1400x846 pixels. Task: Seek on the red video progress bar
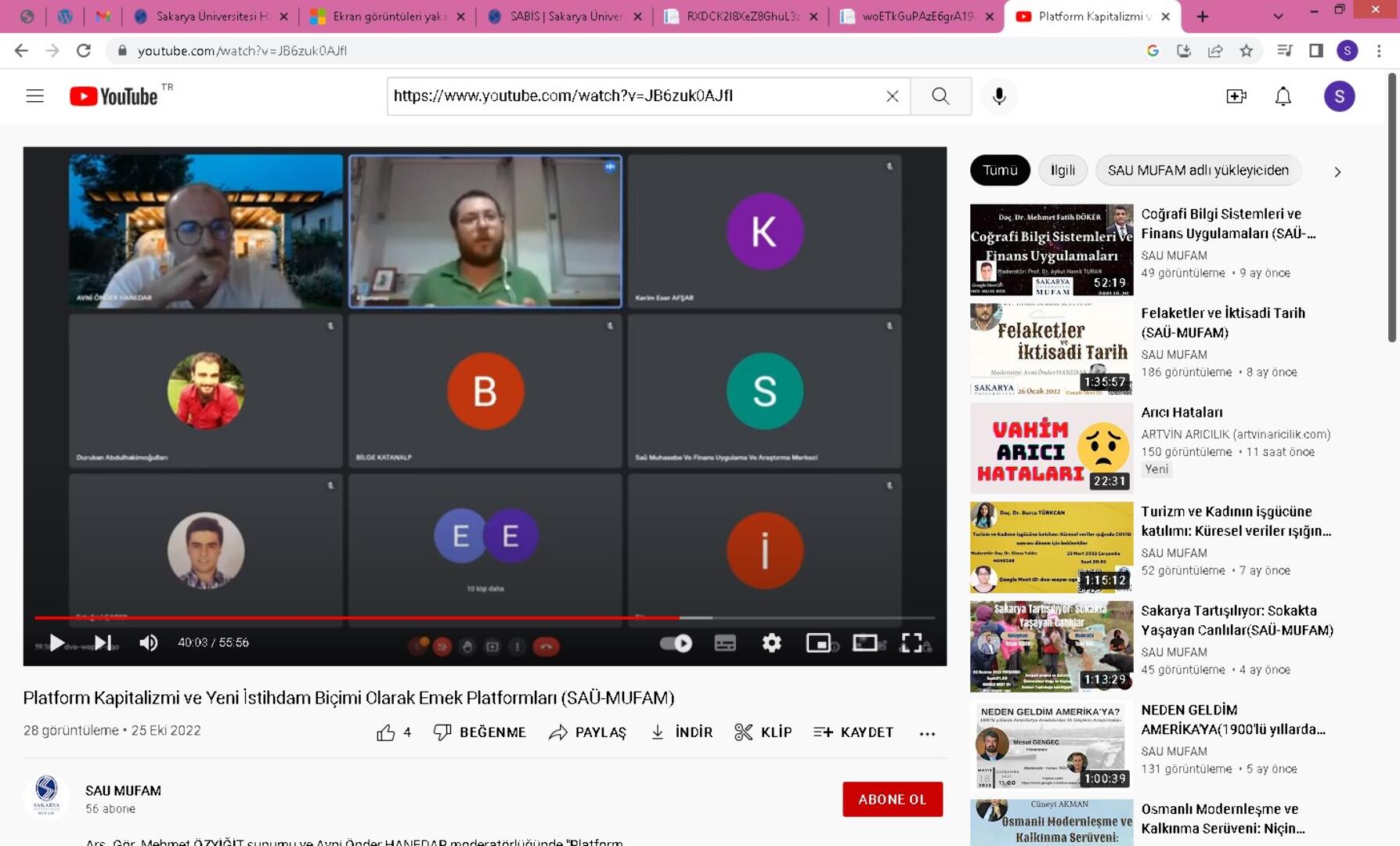(x=485, y=618)
